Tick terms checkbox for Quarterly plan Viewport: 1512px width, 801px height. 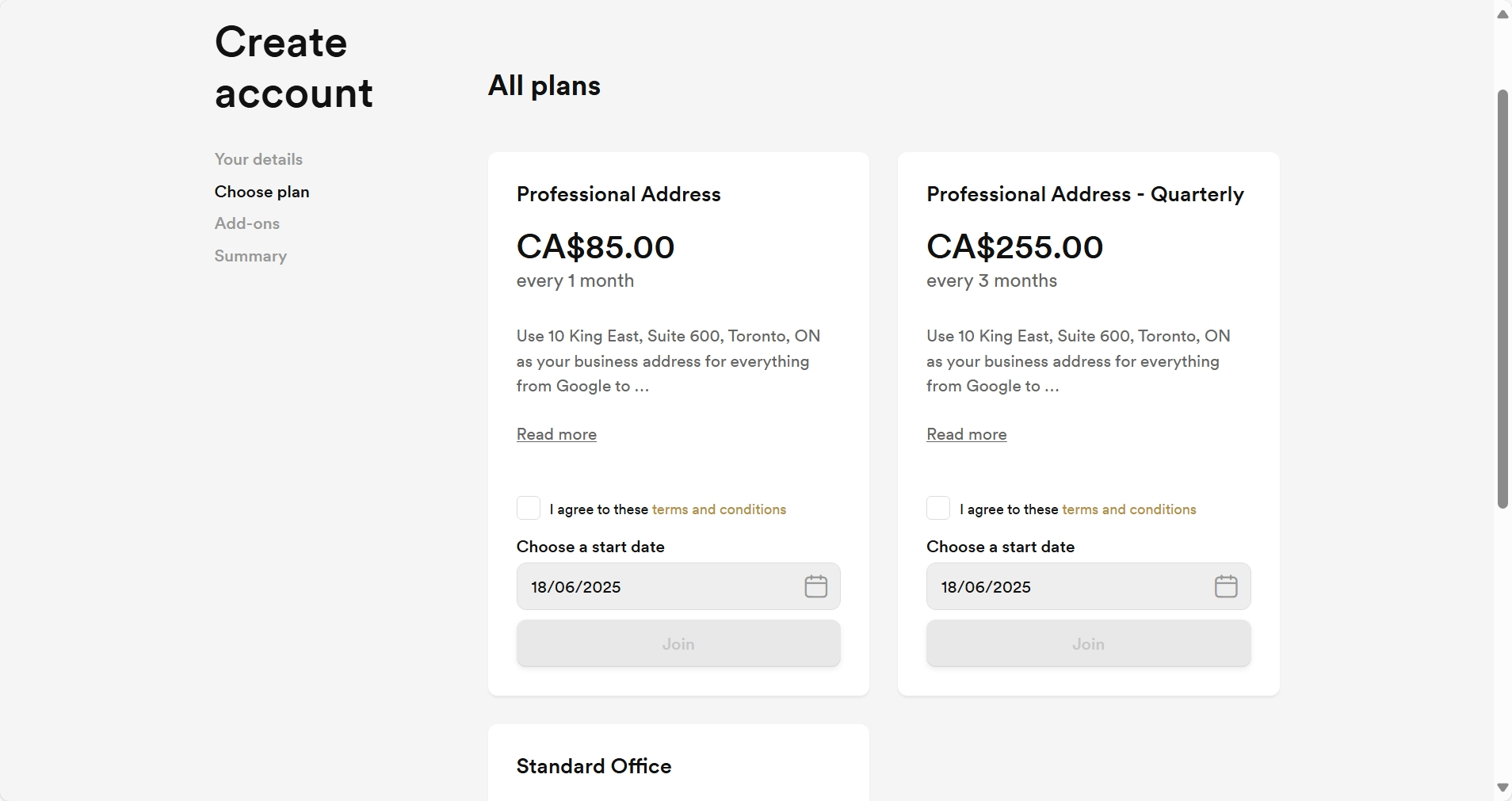[x=938, y=508]
